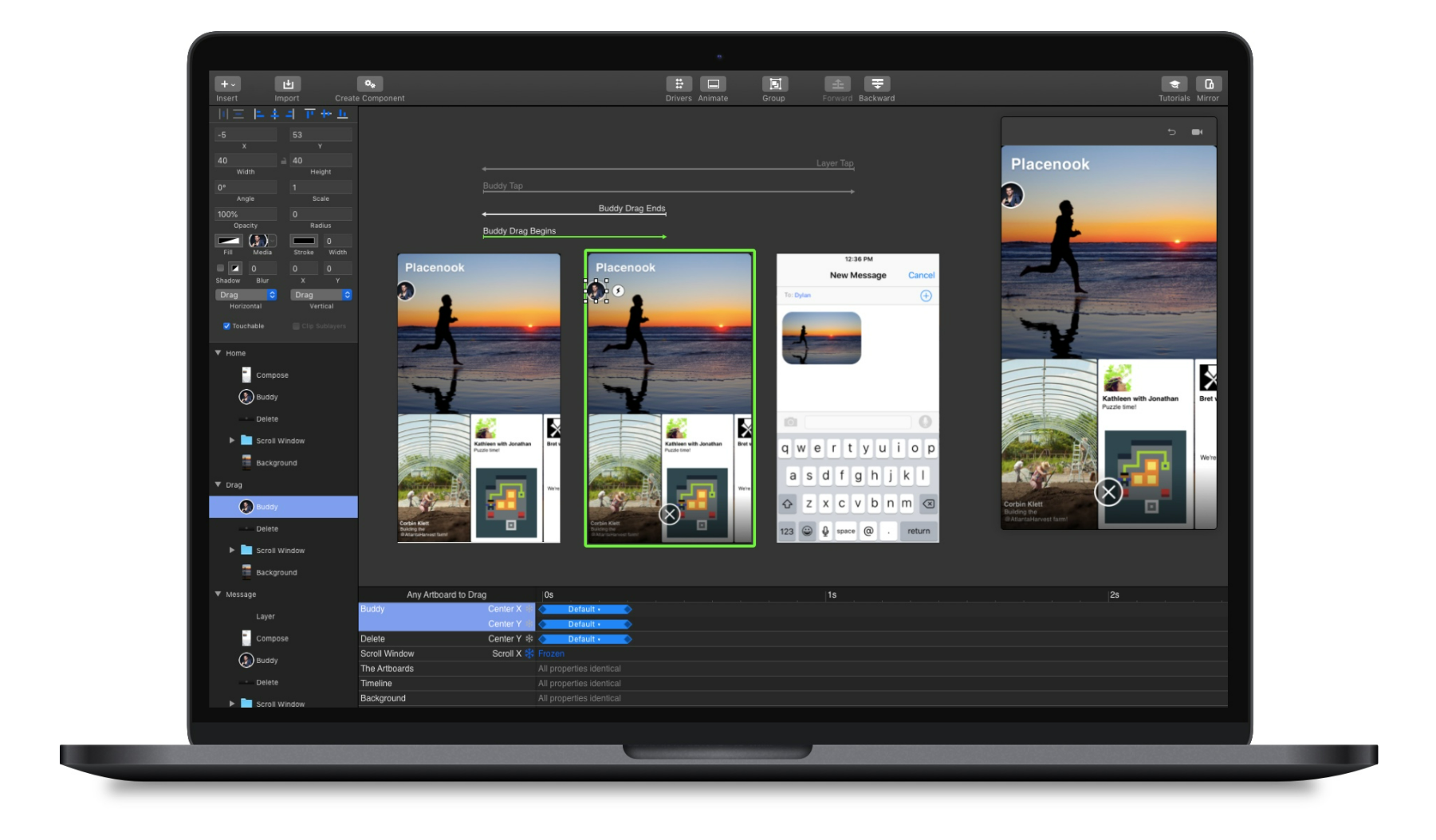Click Cancel in New Message artboard
Image resolution: width=1436 pixels, height=840 pixels.
(921, 276)
